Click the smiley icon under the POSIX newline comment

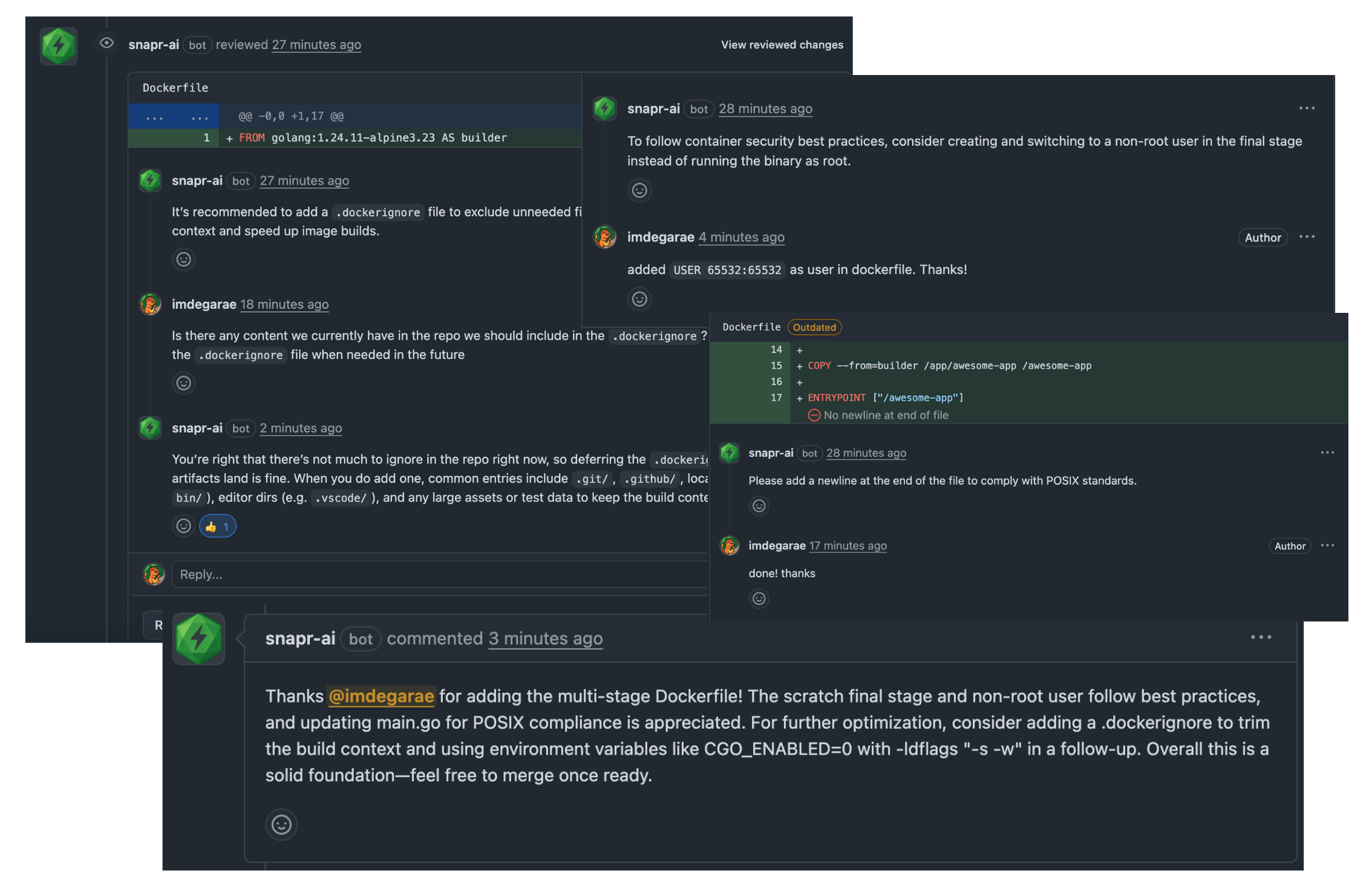point(759,506)
